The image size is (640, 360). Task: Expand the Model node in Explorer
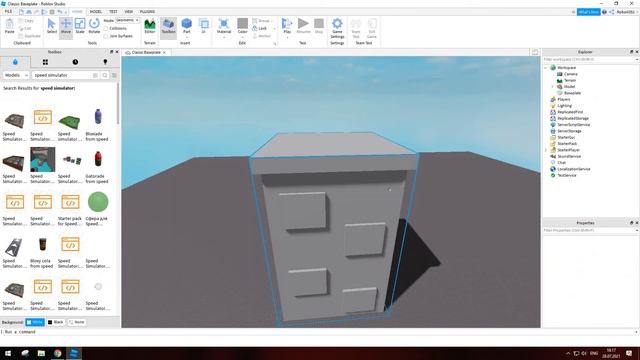(552, 87)
